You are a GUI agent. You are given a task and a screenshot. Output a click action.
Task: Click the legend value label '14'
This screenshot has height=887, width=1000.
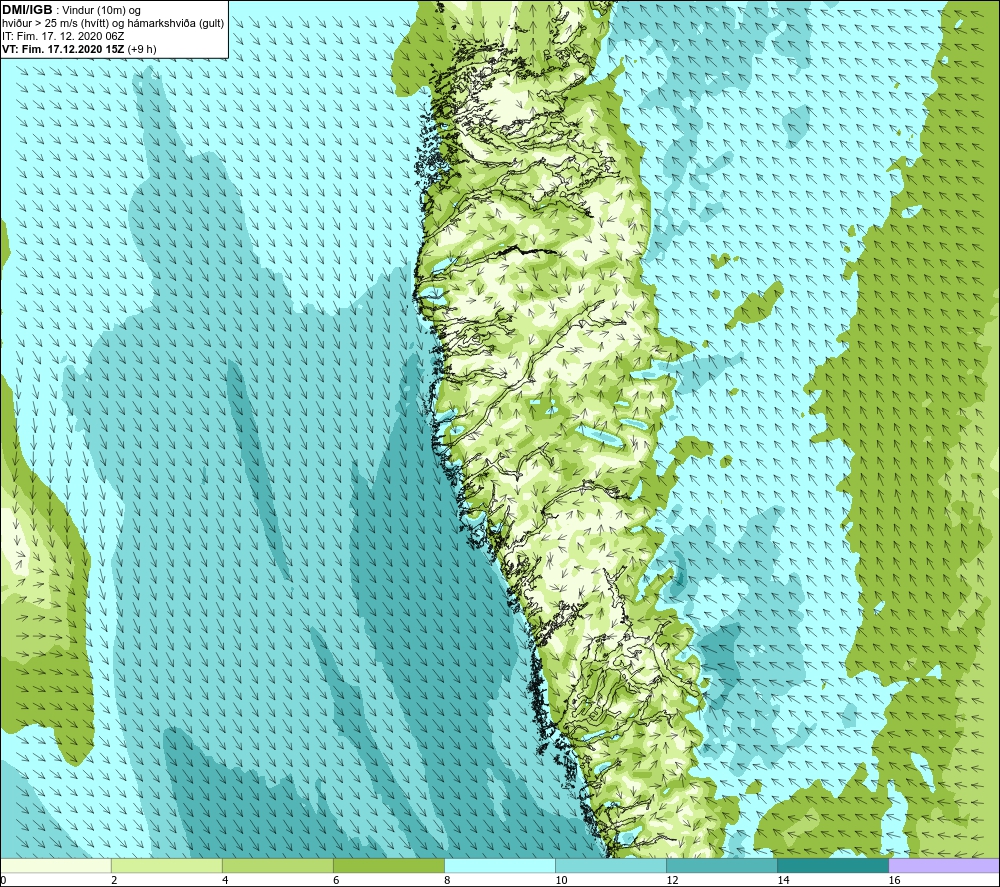783,881
